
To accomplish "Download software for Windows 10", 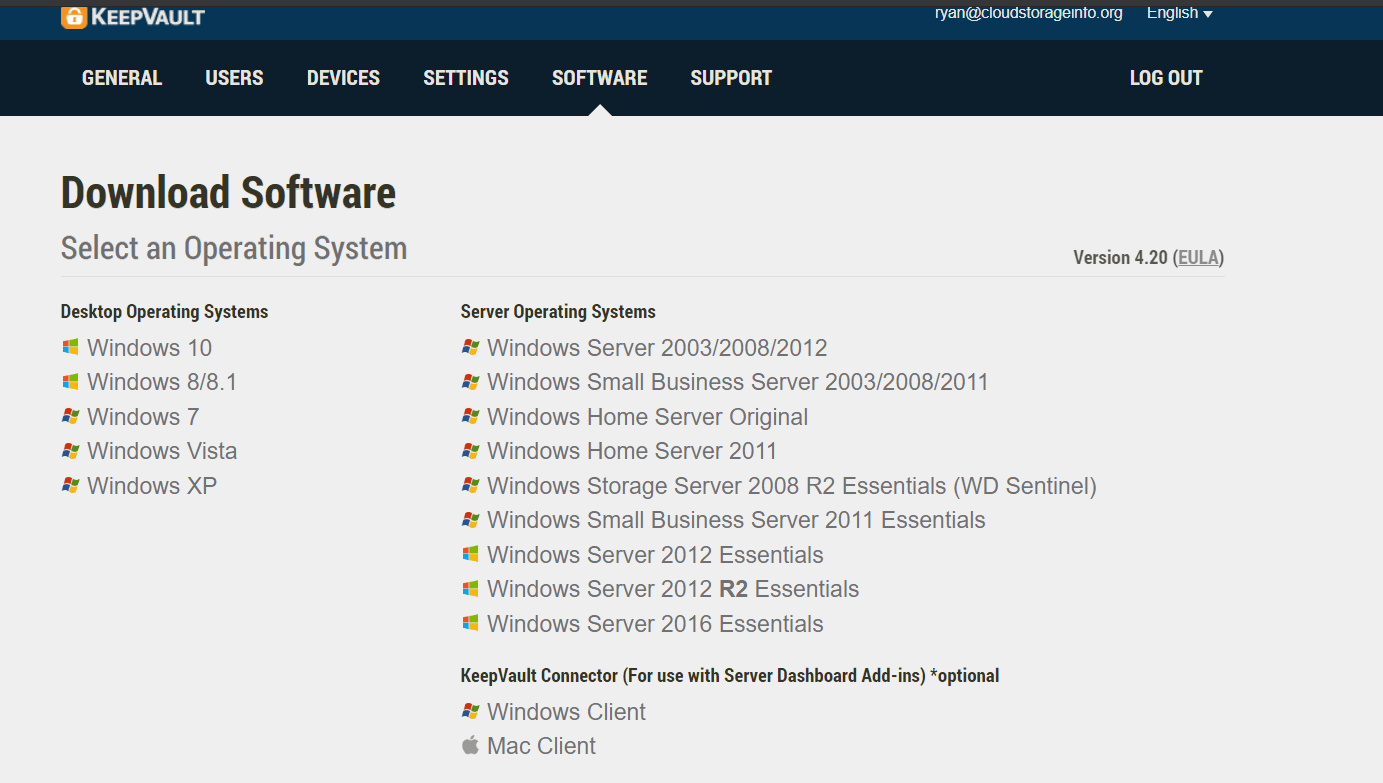I will pos(150,348).
